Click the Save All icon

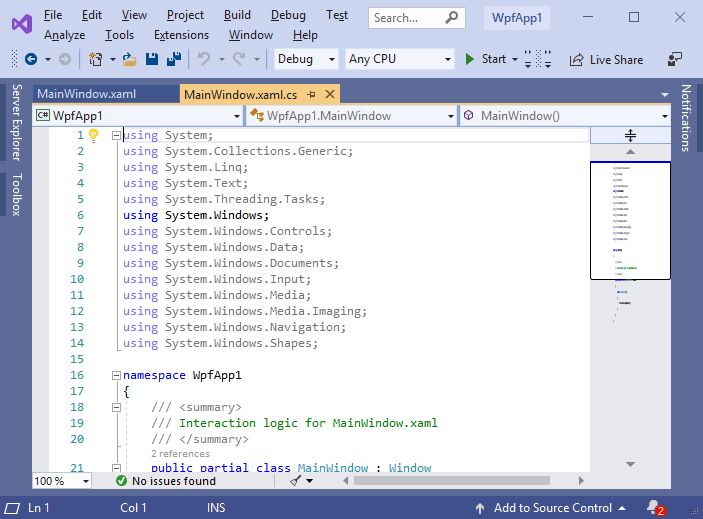click(174, 59)
